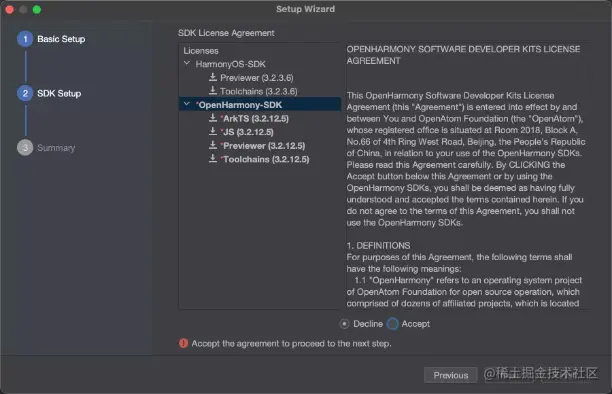
Task: Select Previewer (3.2.3.6) license row
Action: click(x=256, y=78)
